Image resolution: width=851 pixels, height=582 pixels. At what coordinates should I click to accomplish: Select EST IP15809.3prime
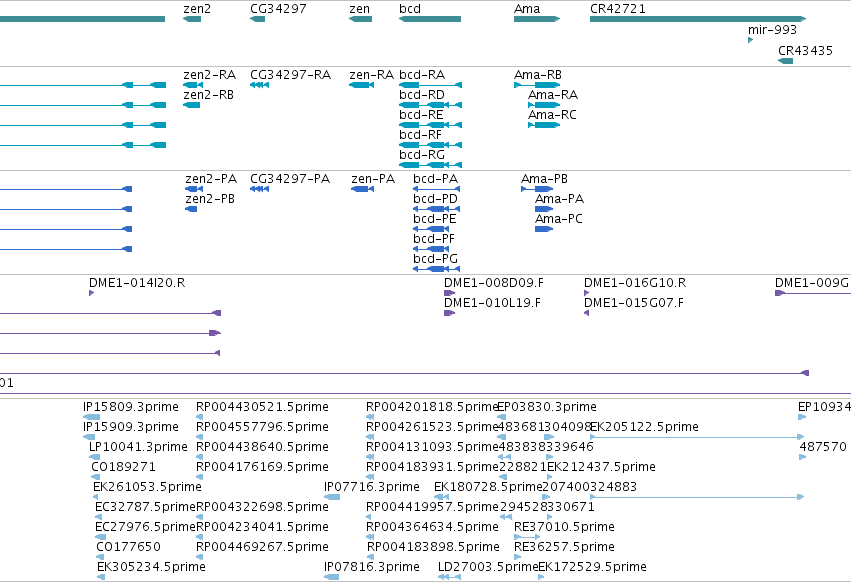(92, 417)
